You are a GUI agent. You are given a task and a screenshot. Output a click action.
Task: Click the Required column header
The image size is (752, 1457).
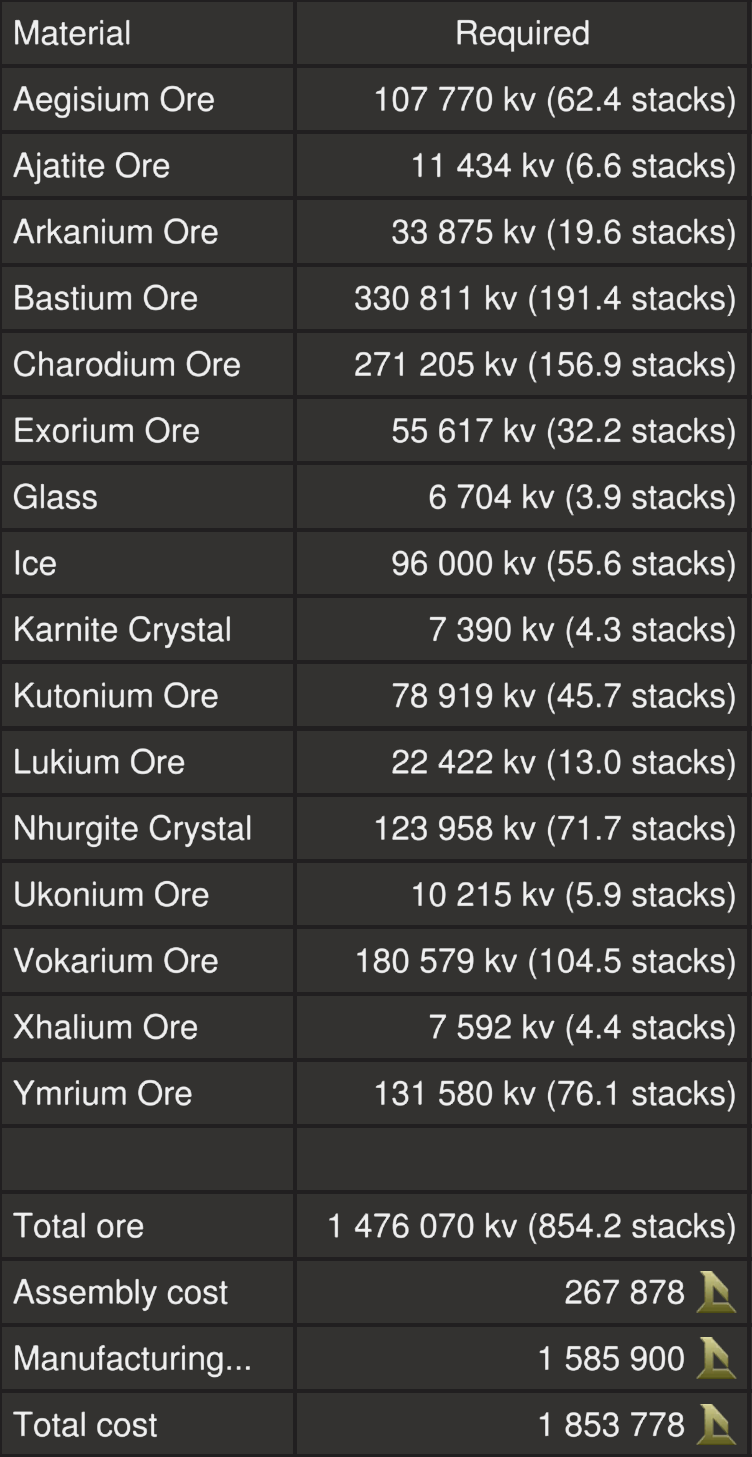(522, 33)
